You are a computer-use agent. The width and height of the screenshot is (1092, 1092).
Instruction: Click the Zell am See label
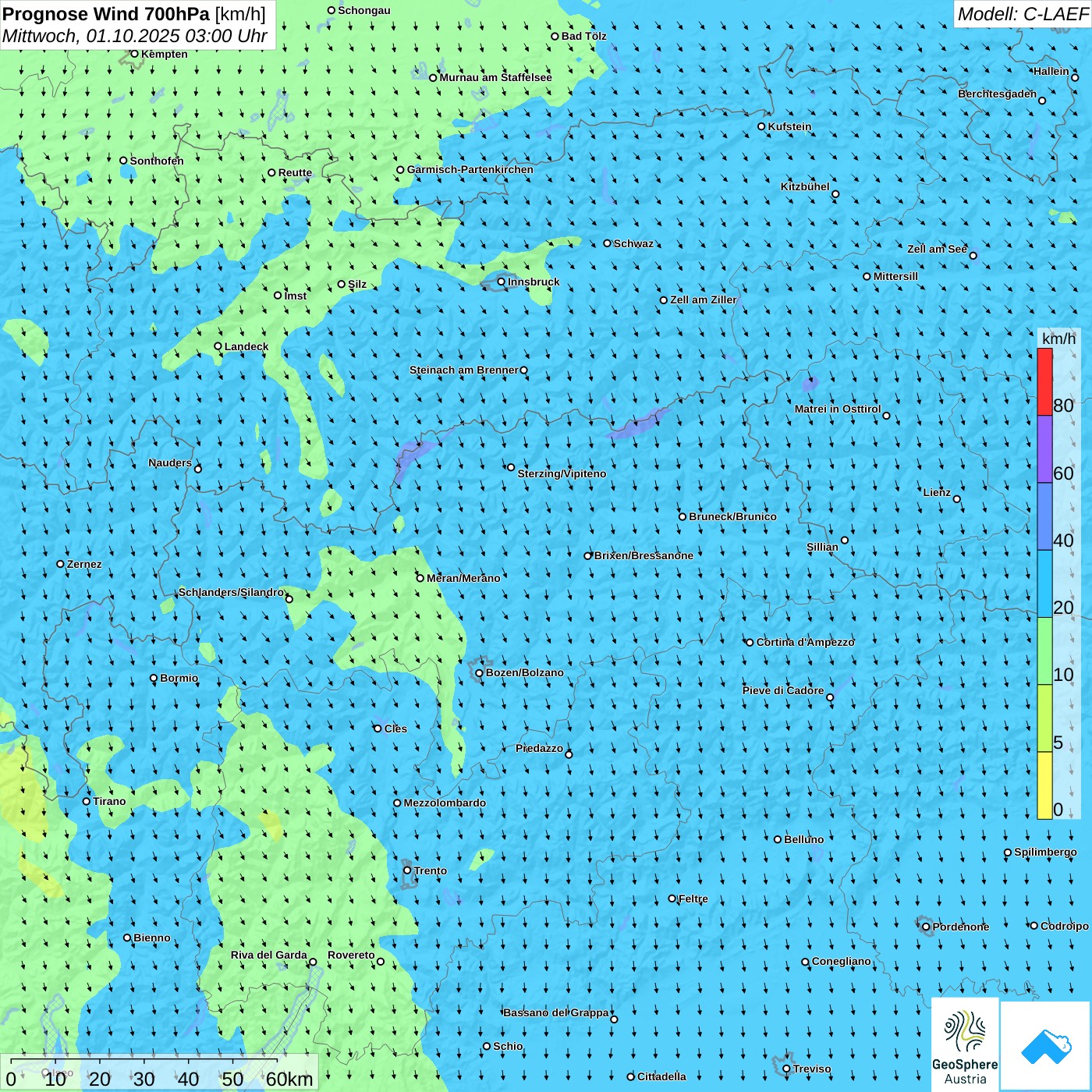[x=937, y=249]
